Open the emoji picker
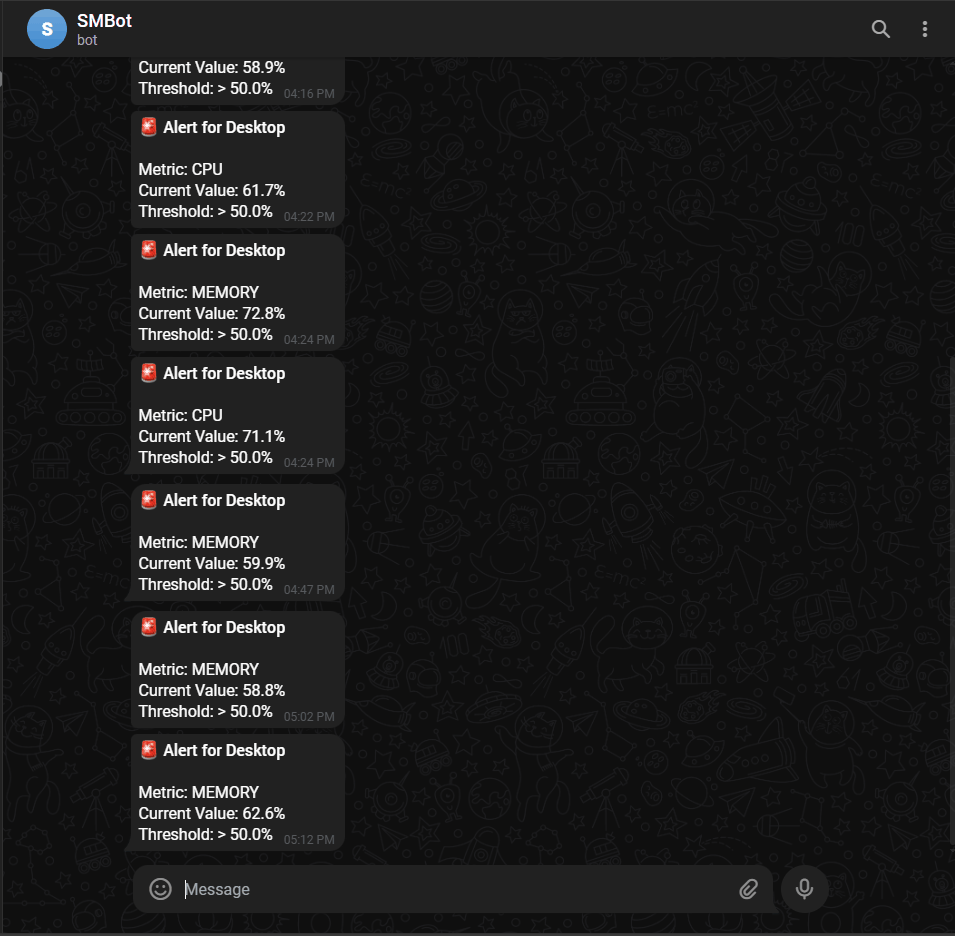 point(160,889)
